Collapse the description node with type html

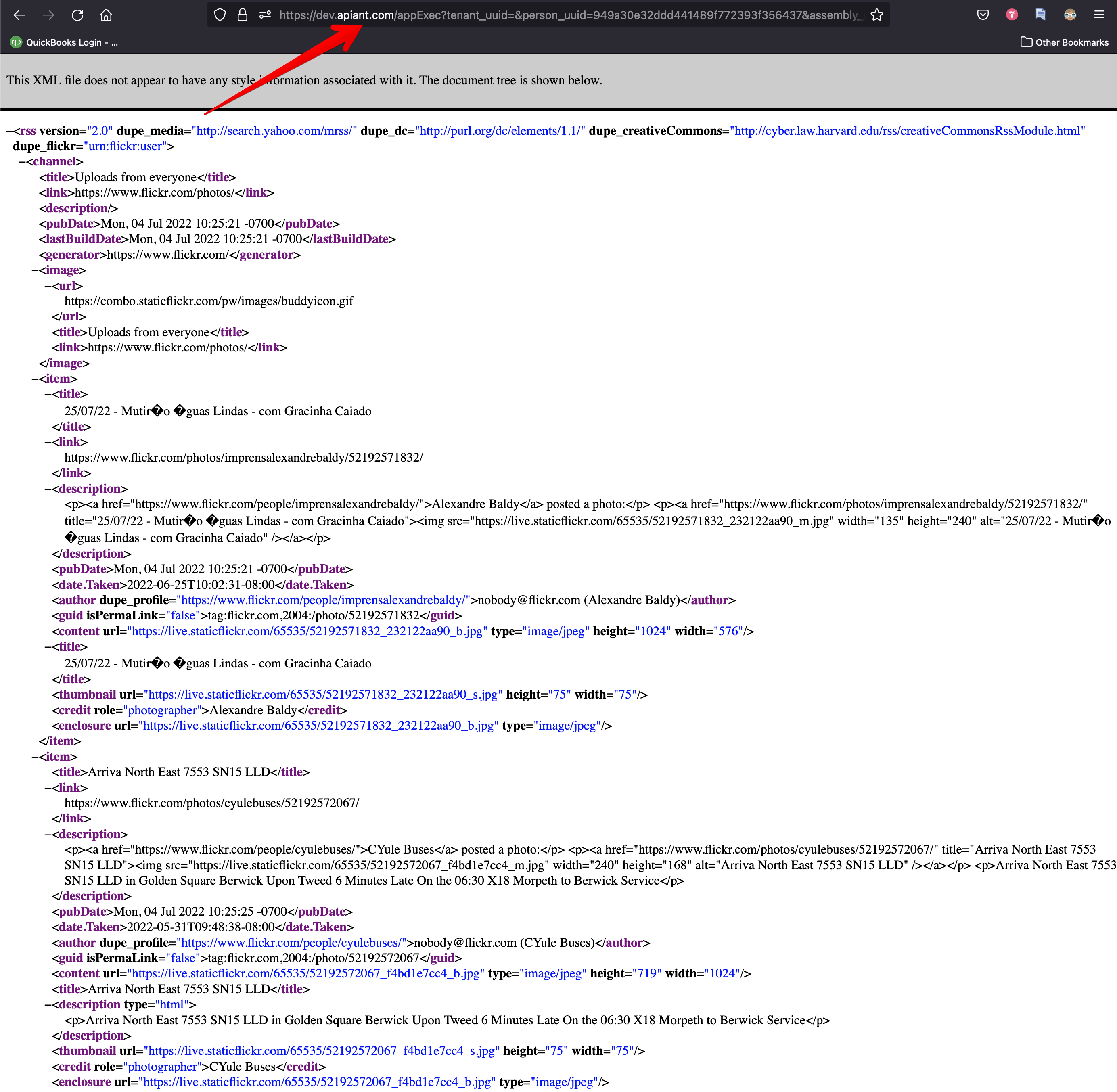48,1004
